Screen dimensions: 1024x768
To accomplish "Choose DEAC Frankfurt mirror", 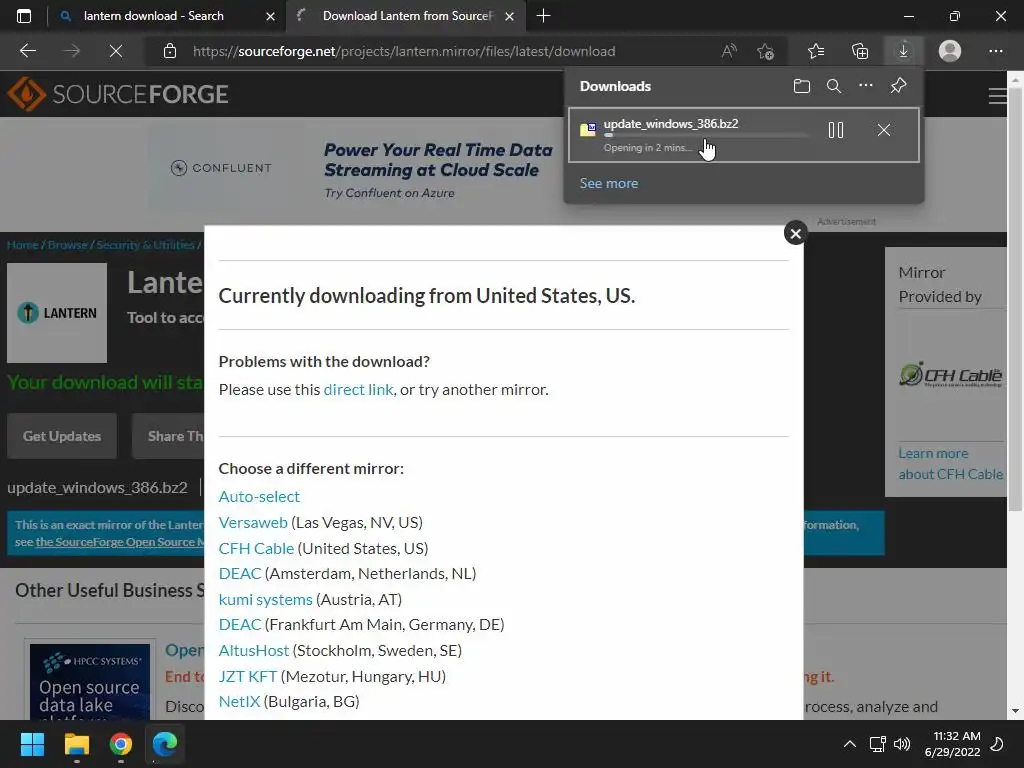I will point(240,624).
